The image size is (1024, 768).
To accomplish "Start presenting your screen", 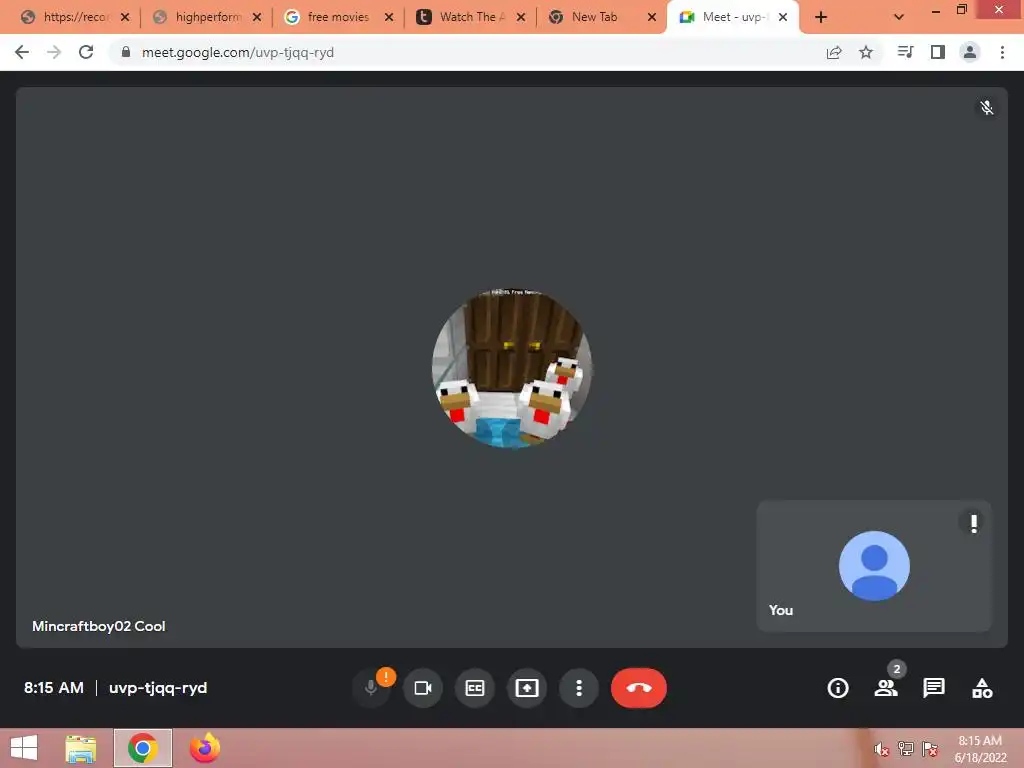I will click(x=527, y=688).
